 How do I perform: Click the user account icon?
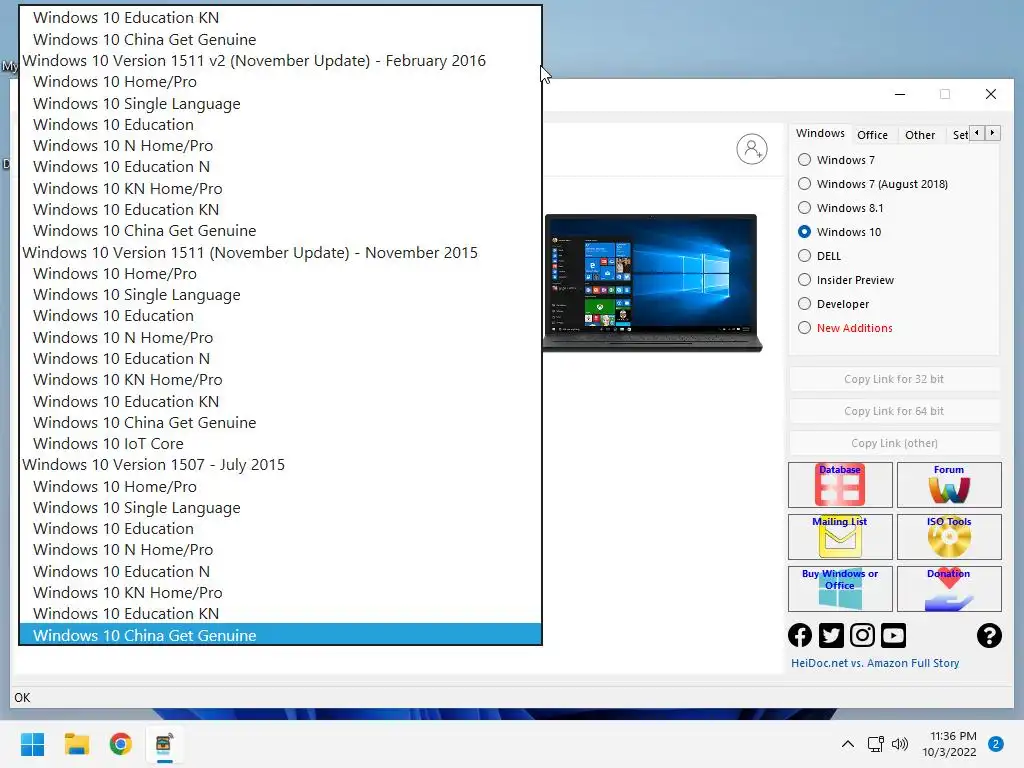(x=752, y=150)
